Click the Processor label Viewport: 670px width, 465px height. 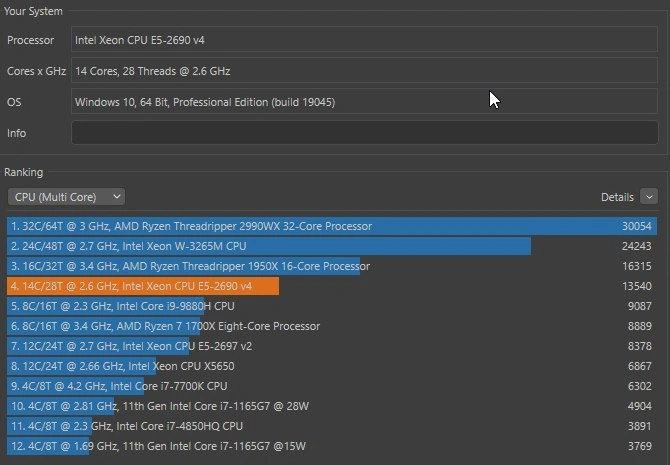[x=30, y=40]
